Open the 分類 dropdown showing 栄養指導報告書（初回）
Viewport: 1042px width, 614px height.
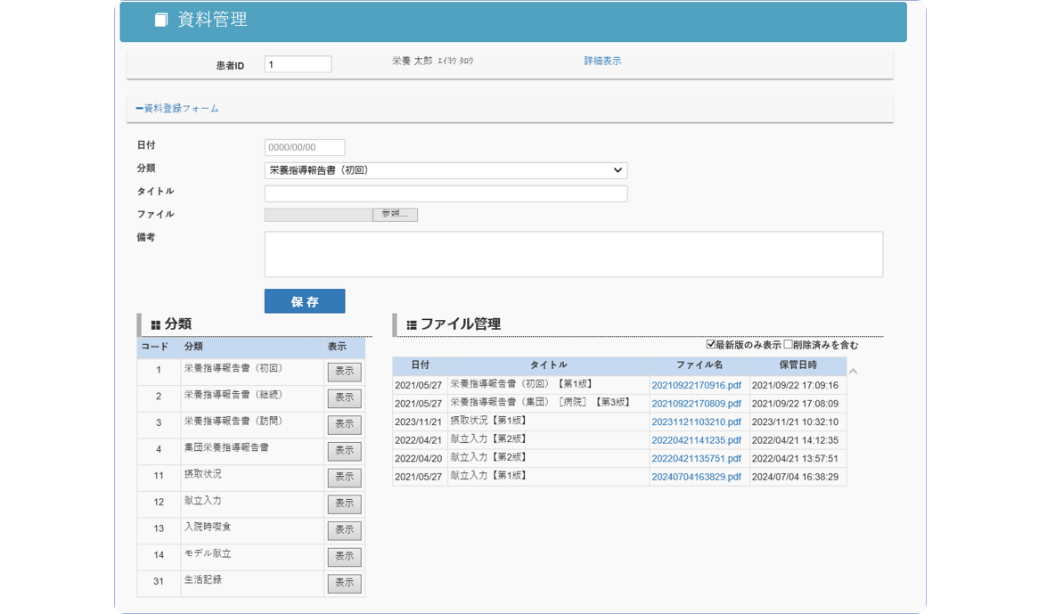[x=445, y=170]
